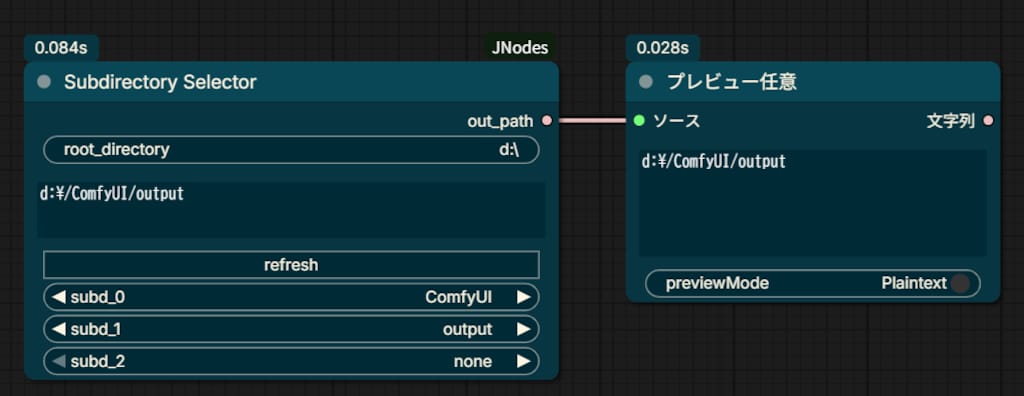Open the subd_1 output dropdown list
This screenshot has height=396, width=1024.
tap(291, 329)
